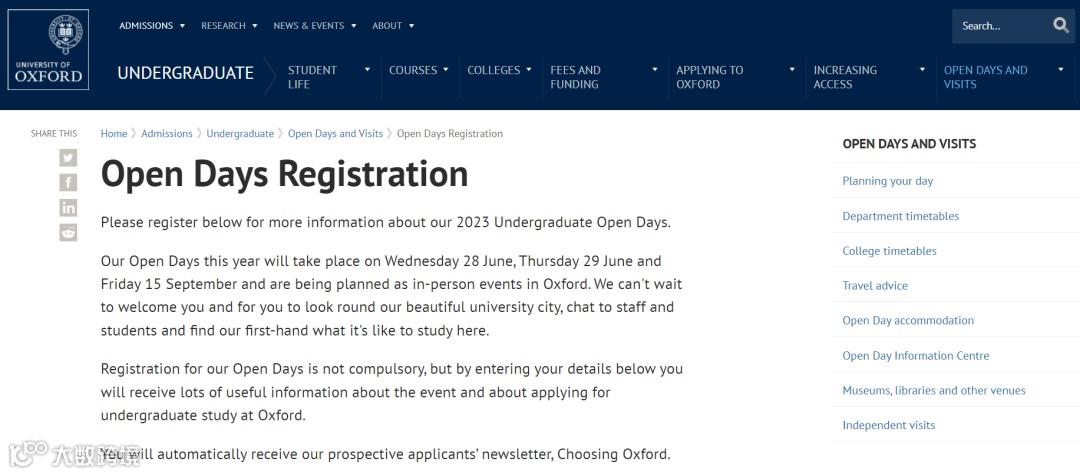The image size is (1080, 475).
Task: Click the University of Oxford logo
Action: [48, 50]
